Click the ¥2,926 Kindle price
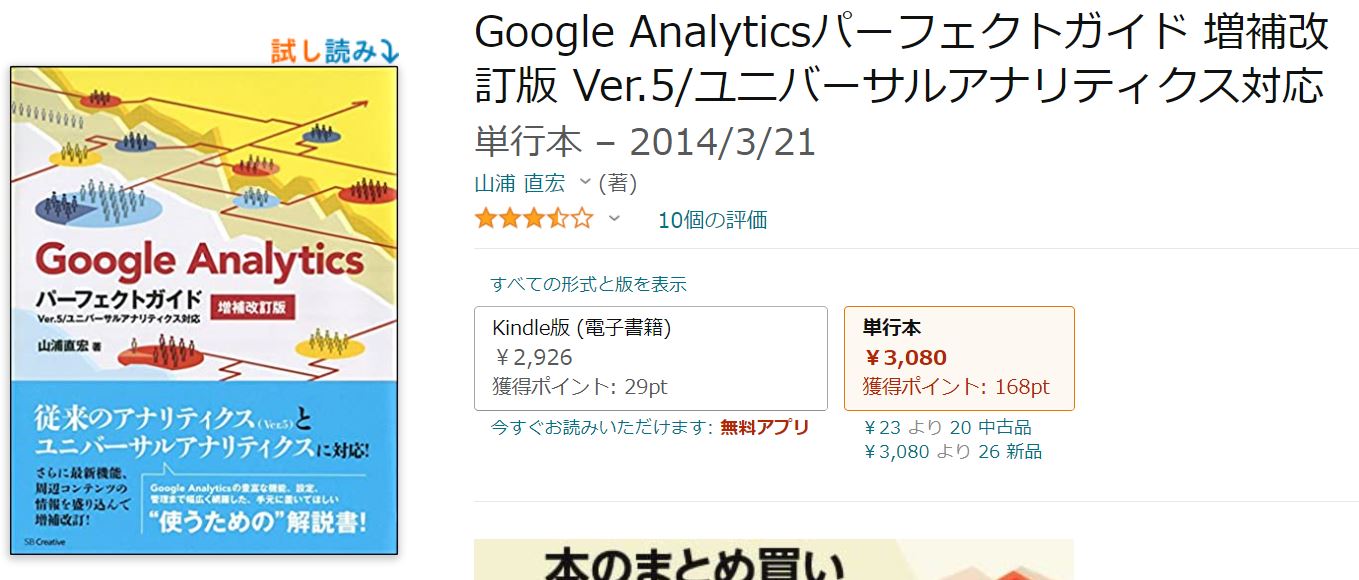The height and width of the screenshot is (580, 1359). (533, 357)
